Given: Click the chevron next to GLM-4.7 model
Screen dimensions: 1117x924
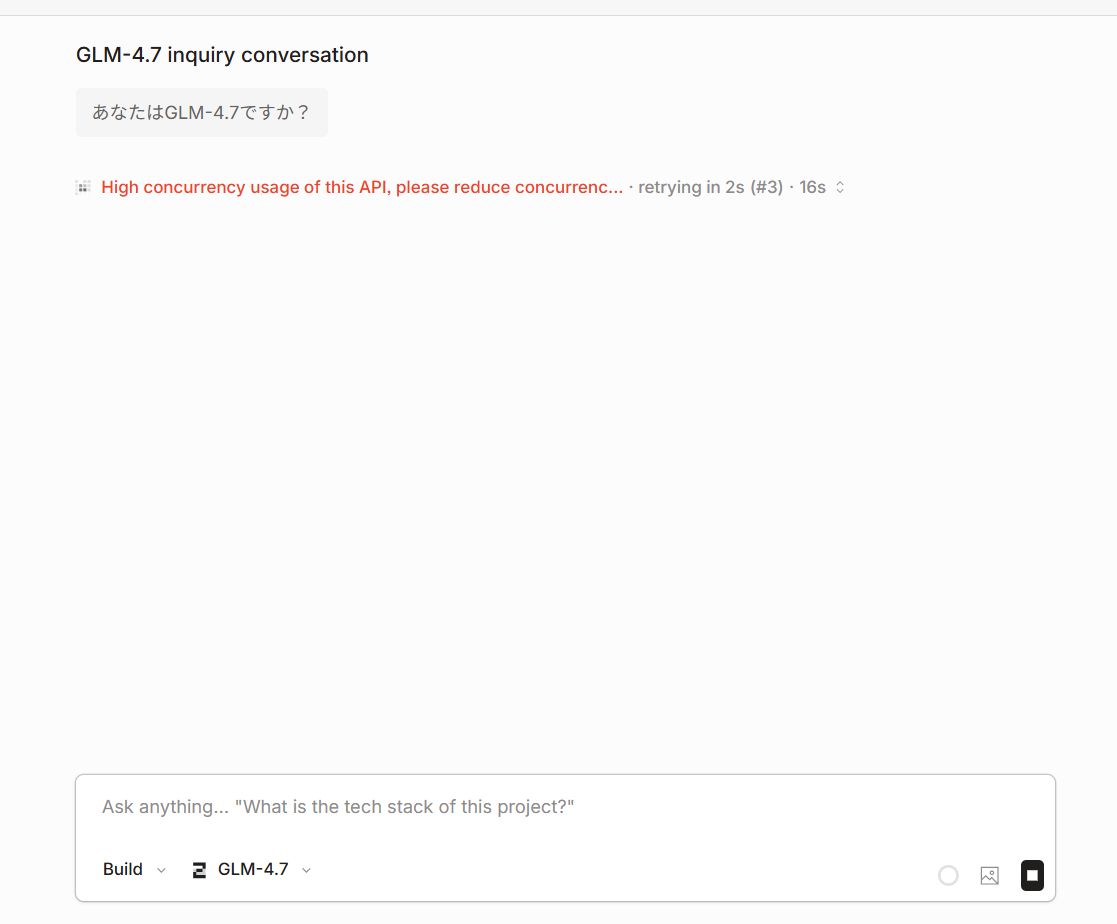Looking at the screenshot, I should click(307, 870).
